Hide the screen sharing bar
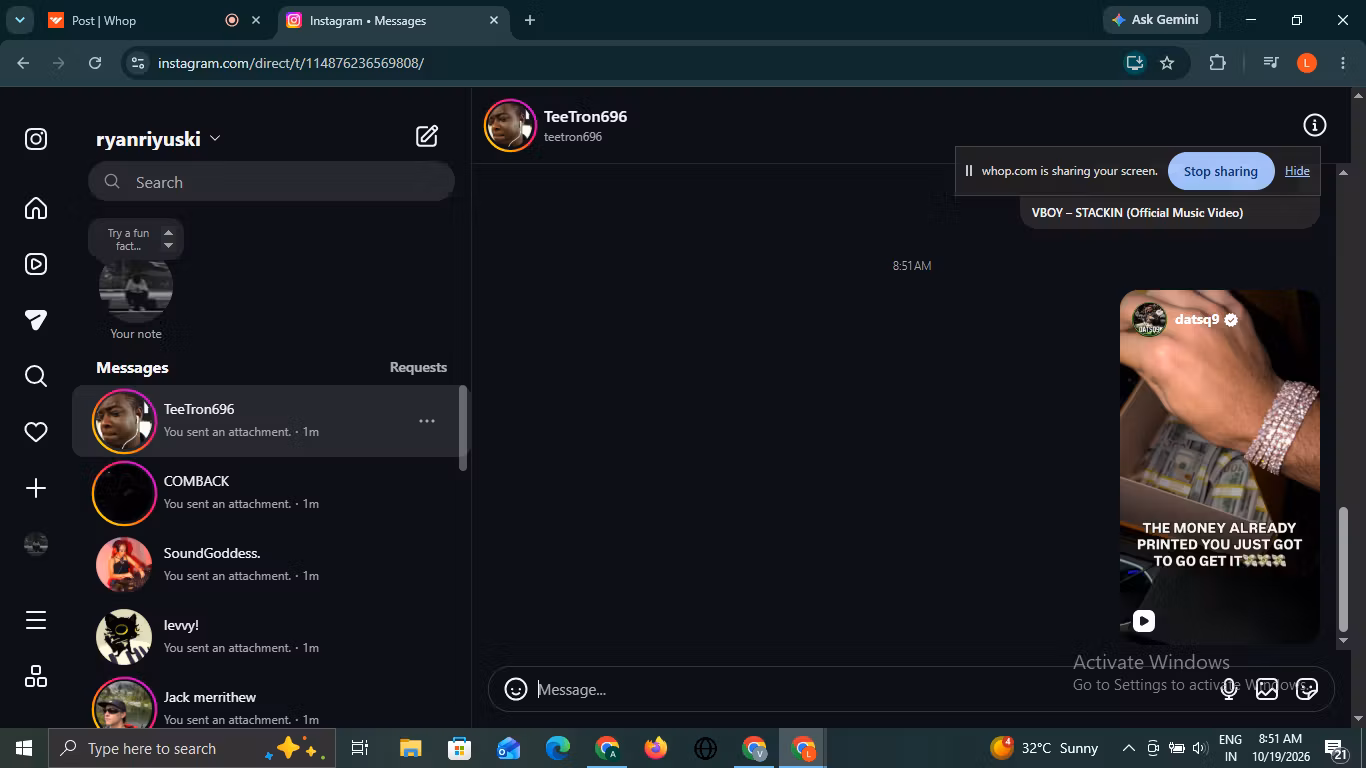This screenshot has width=1366, height=768. (x=1297, y=171)
